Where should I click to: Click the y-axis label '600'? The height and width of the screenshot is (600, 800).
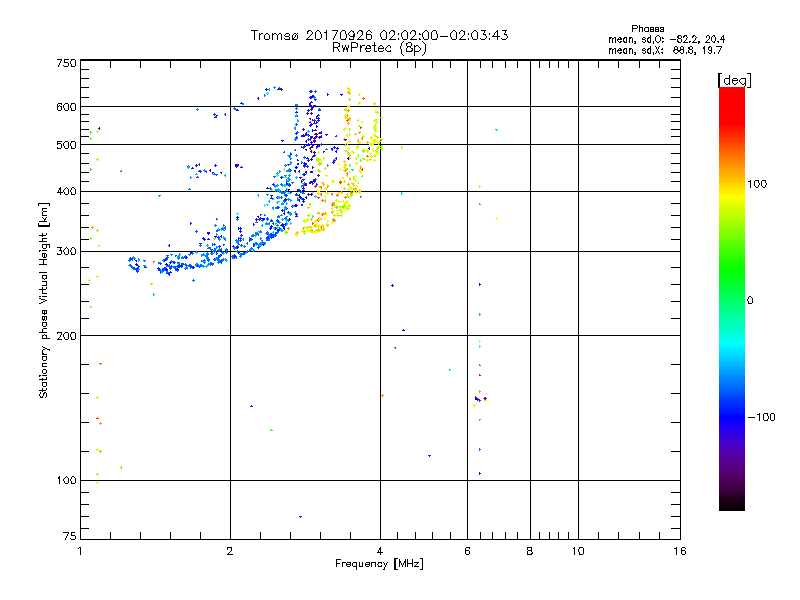(66, 107)
